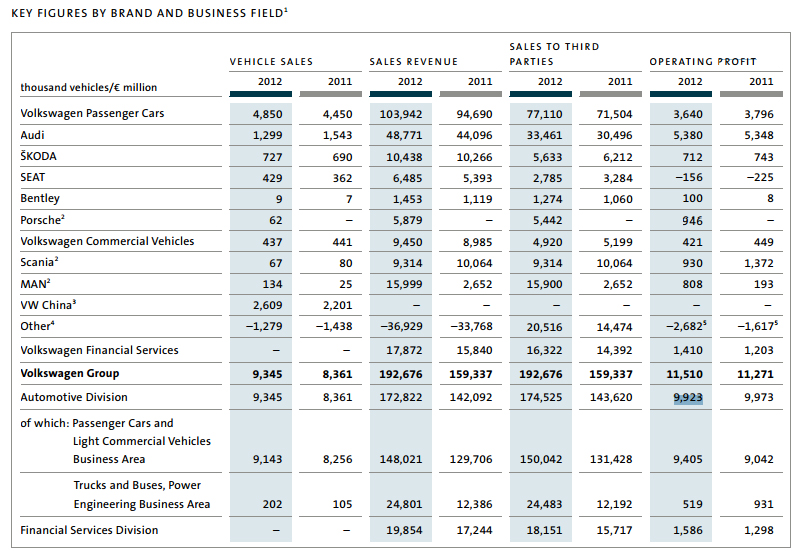Click Other 2012 third-party sales 20,516
The image size is (801, 552).
[544, 327]
